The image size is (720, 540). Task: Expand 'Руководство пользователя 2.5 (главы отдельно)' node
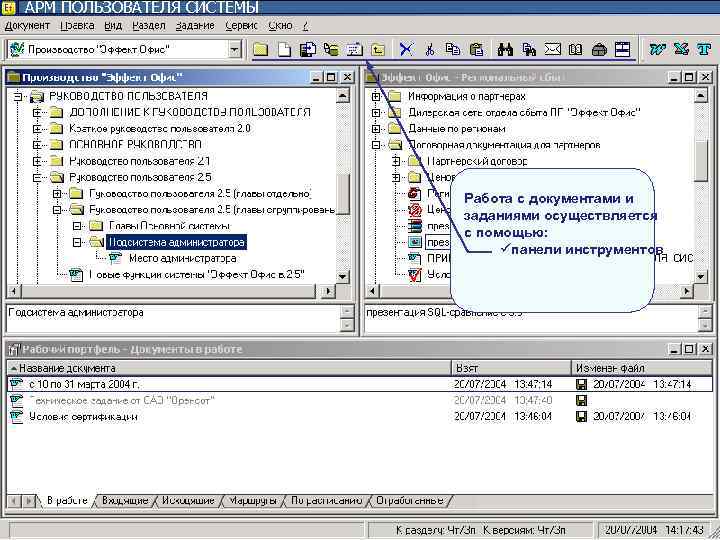pos(57,194)
